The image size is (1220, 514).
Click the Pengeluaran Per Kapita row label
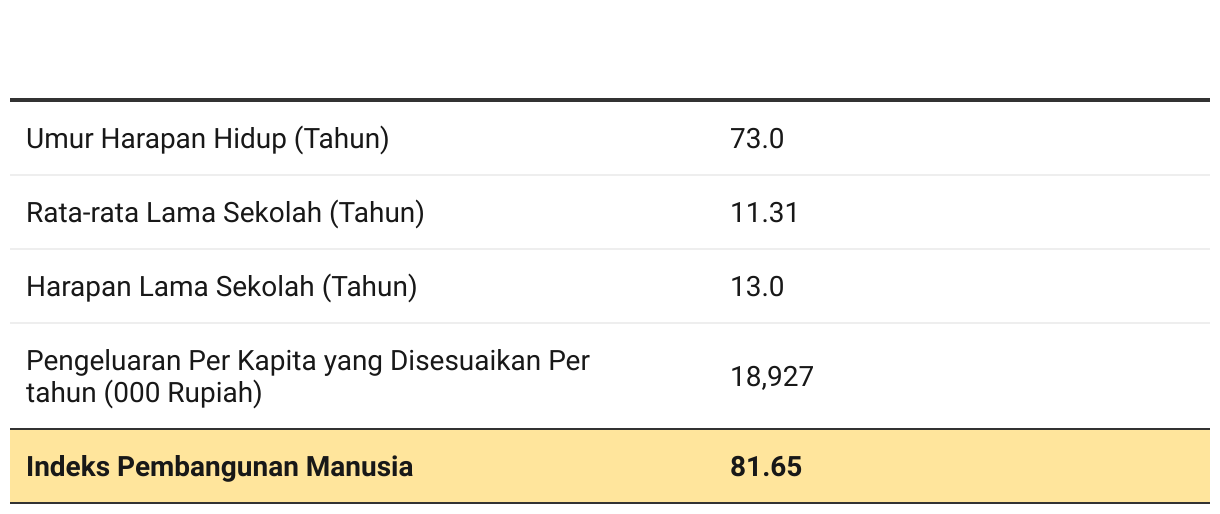coord(308,377)
